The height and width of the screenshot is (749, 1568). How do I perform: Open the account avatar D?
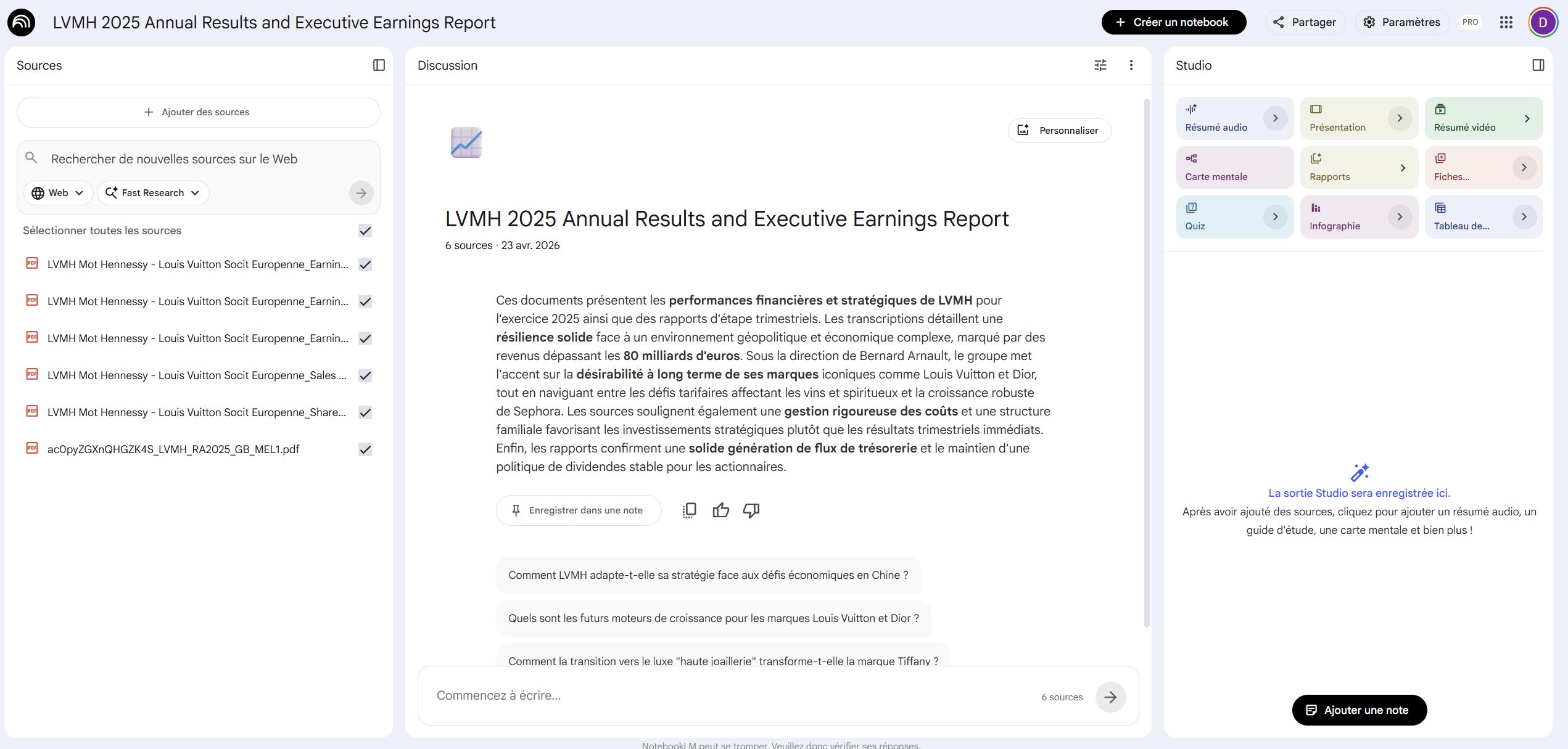pos(1543,22)
